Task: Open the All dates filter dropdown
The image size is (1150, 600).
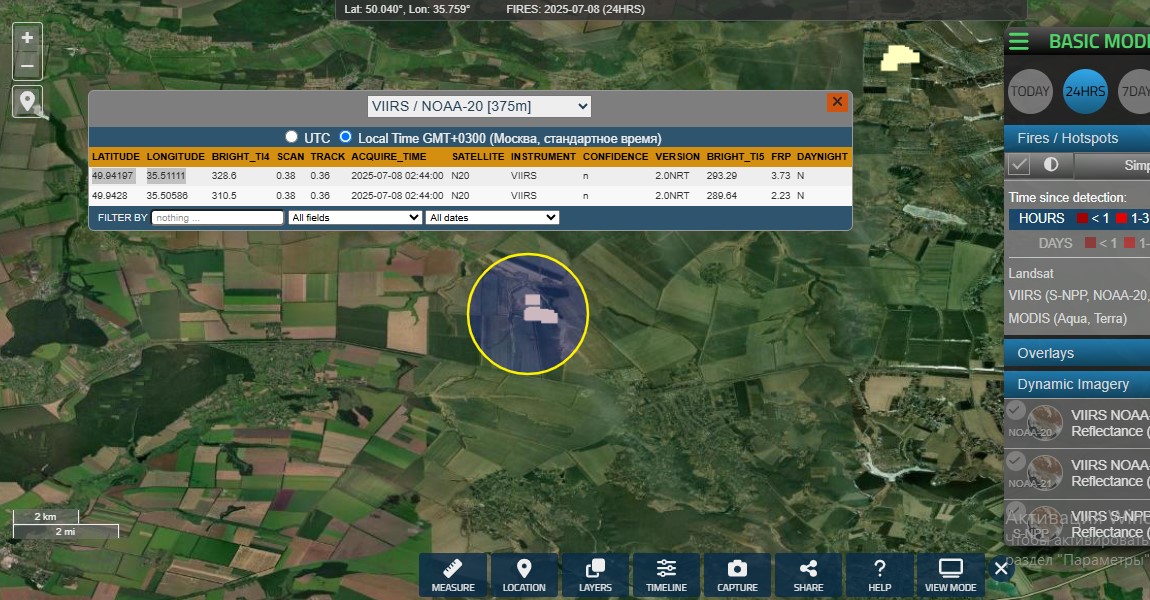Action: 492,218
